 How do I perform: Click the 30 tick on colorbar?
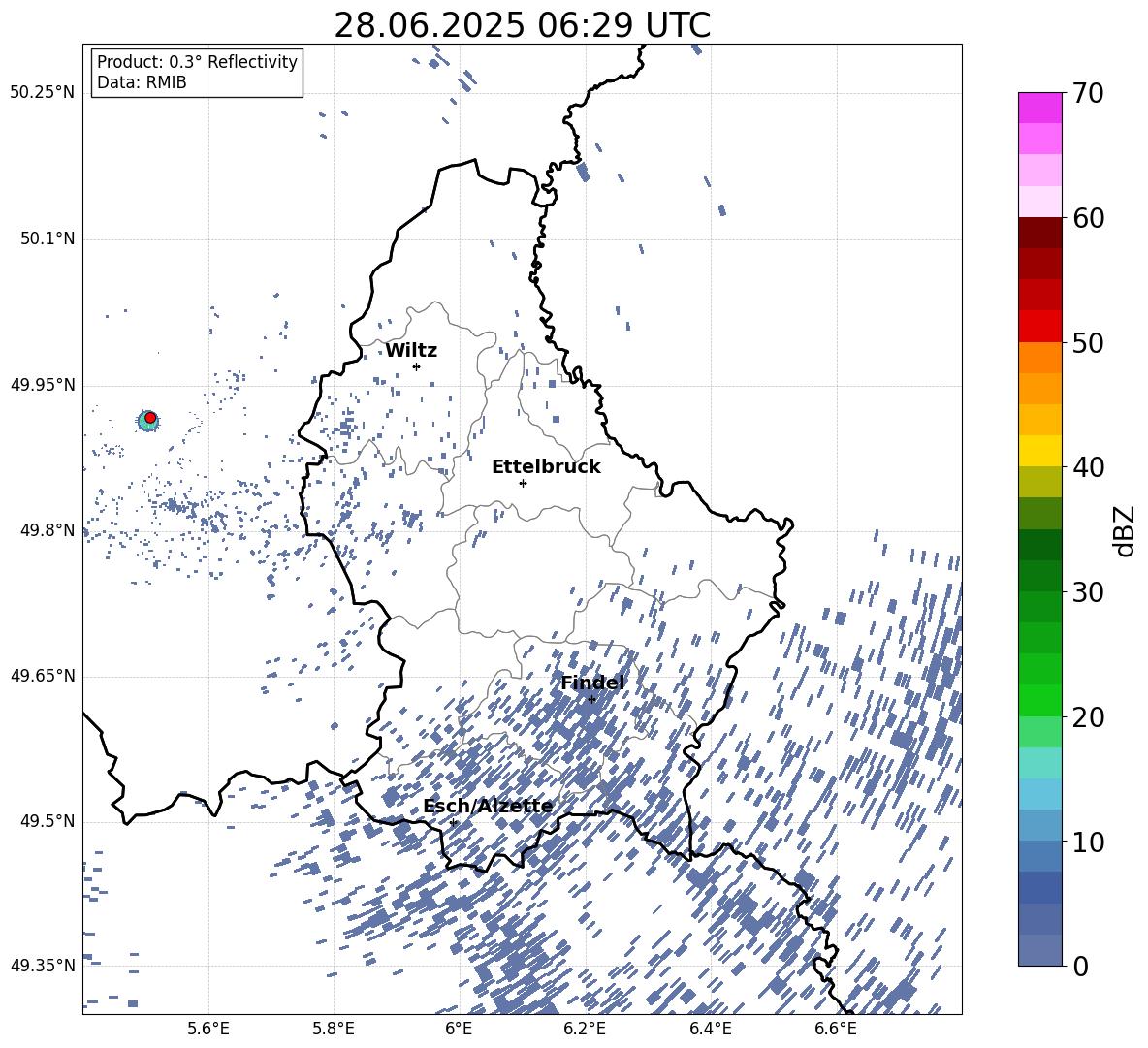tap(1088, 592)
